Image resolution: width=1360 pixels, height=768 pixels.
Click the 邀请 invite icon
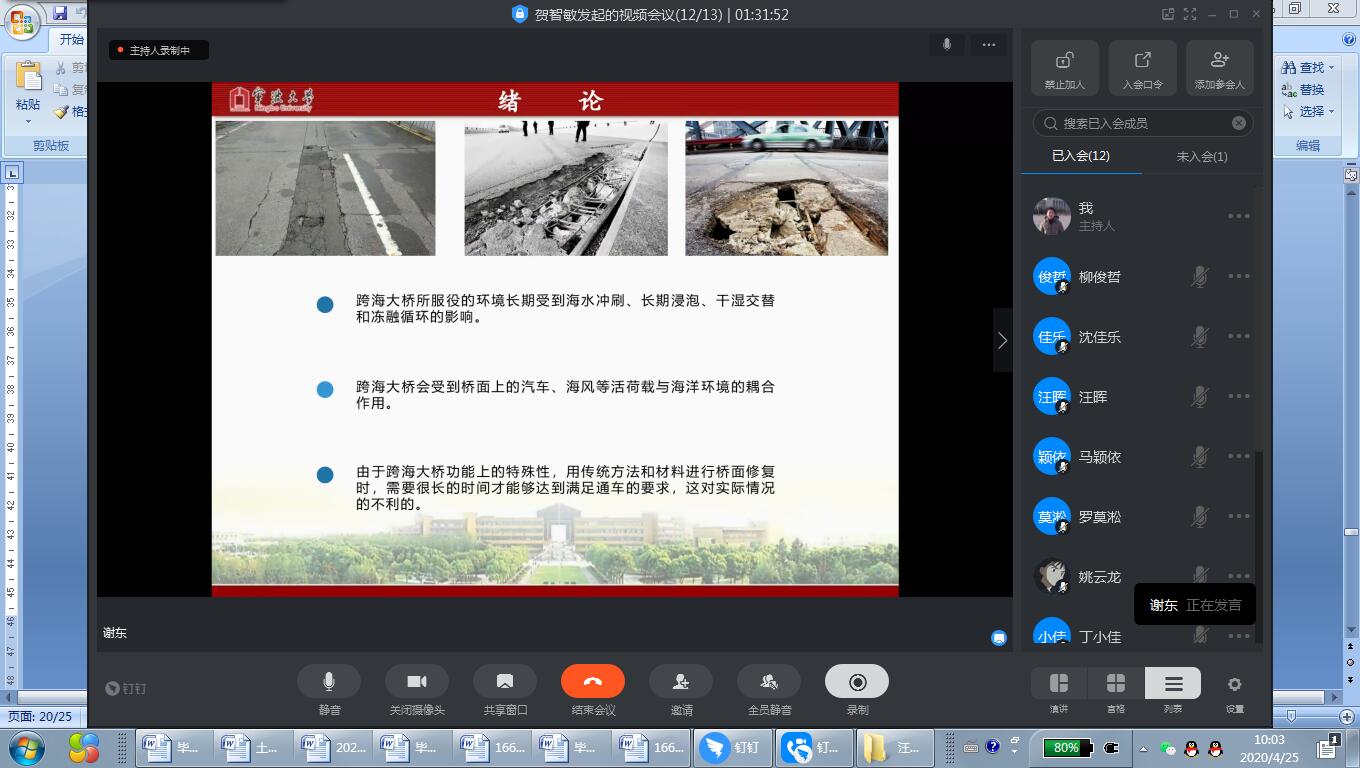[681, 682]
